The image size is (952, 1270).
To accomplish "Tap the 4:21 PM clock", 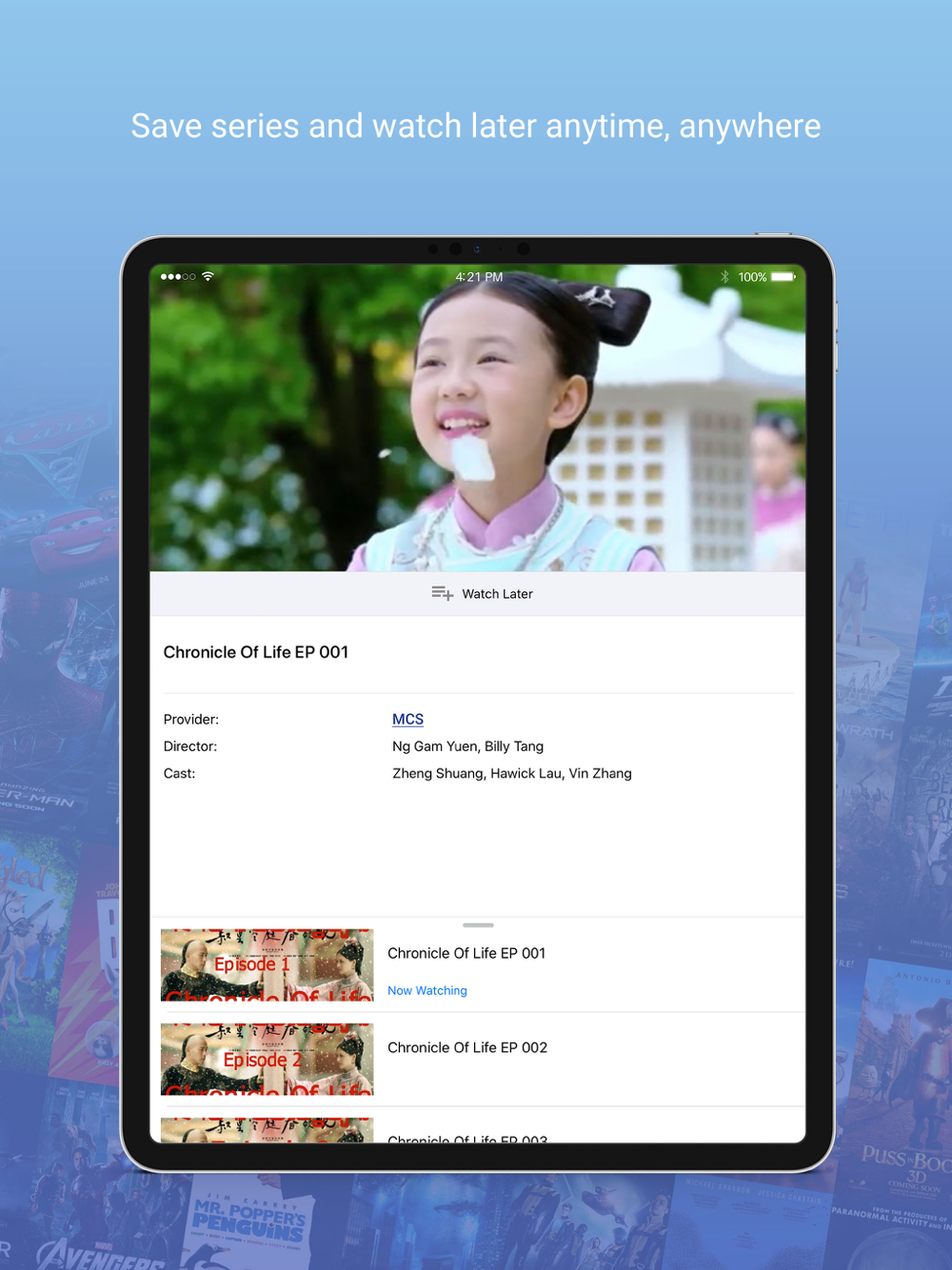I will [x=479, y=277].
